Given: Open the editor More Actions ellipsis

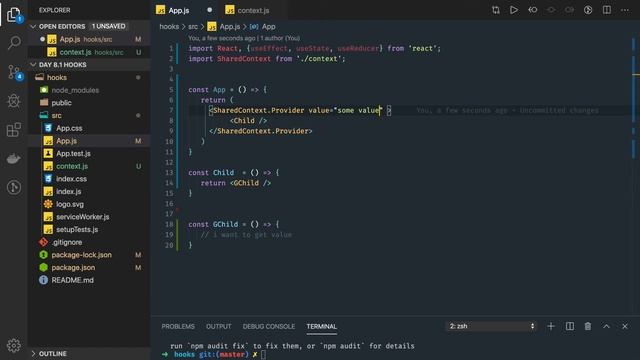Looking at the screenshot, I should [x=625, y=10].
